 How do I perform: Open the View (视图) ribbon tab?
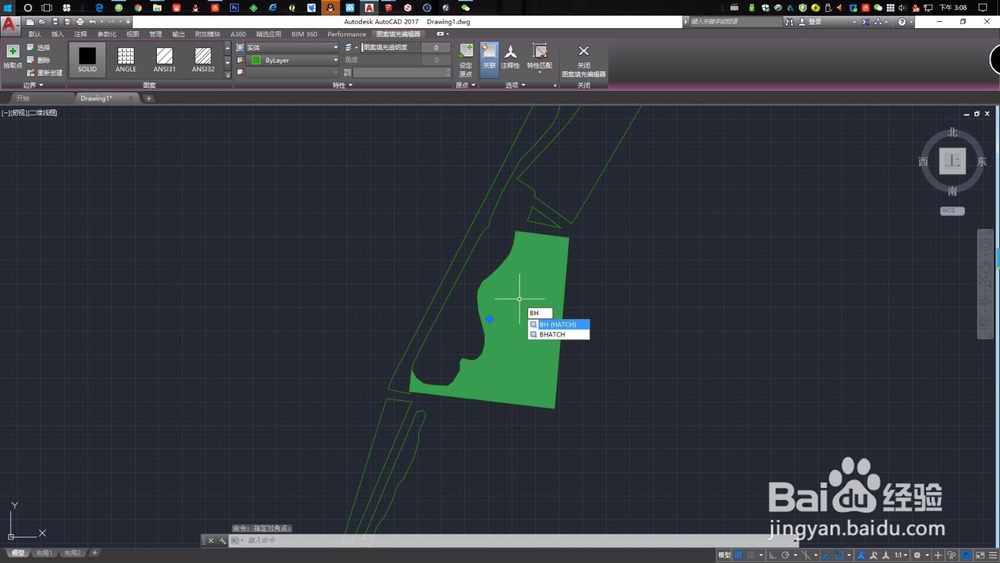click(x=133, y=34)
